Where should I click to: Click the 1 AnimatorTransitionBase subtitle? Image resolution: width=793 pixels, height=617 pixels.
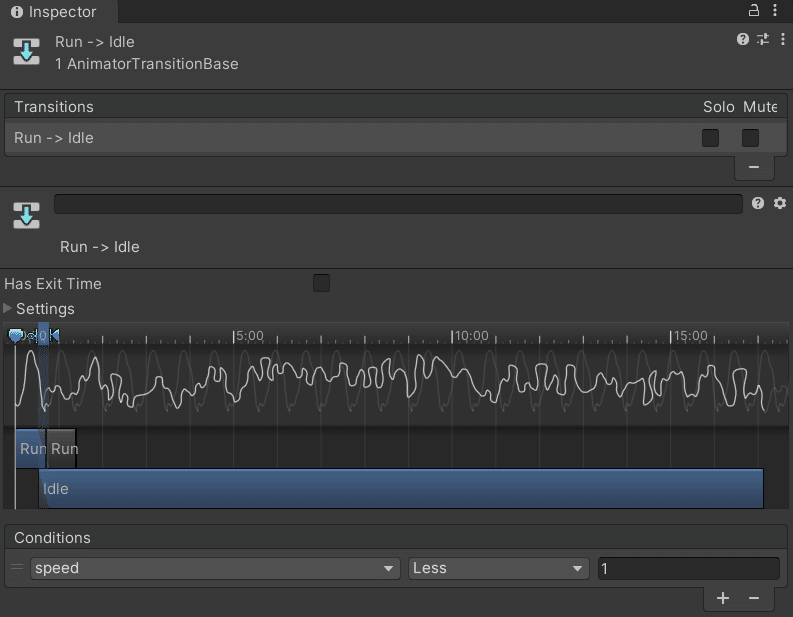point(147,64)
